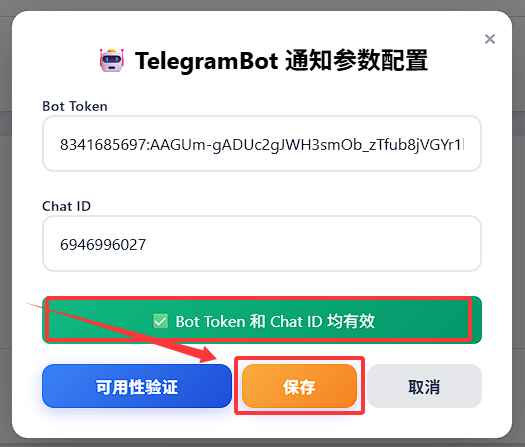This screenshot has width=525, height=447.
Task: Click the green checkmark icon in validation banner
Action: click(160, 321)
